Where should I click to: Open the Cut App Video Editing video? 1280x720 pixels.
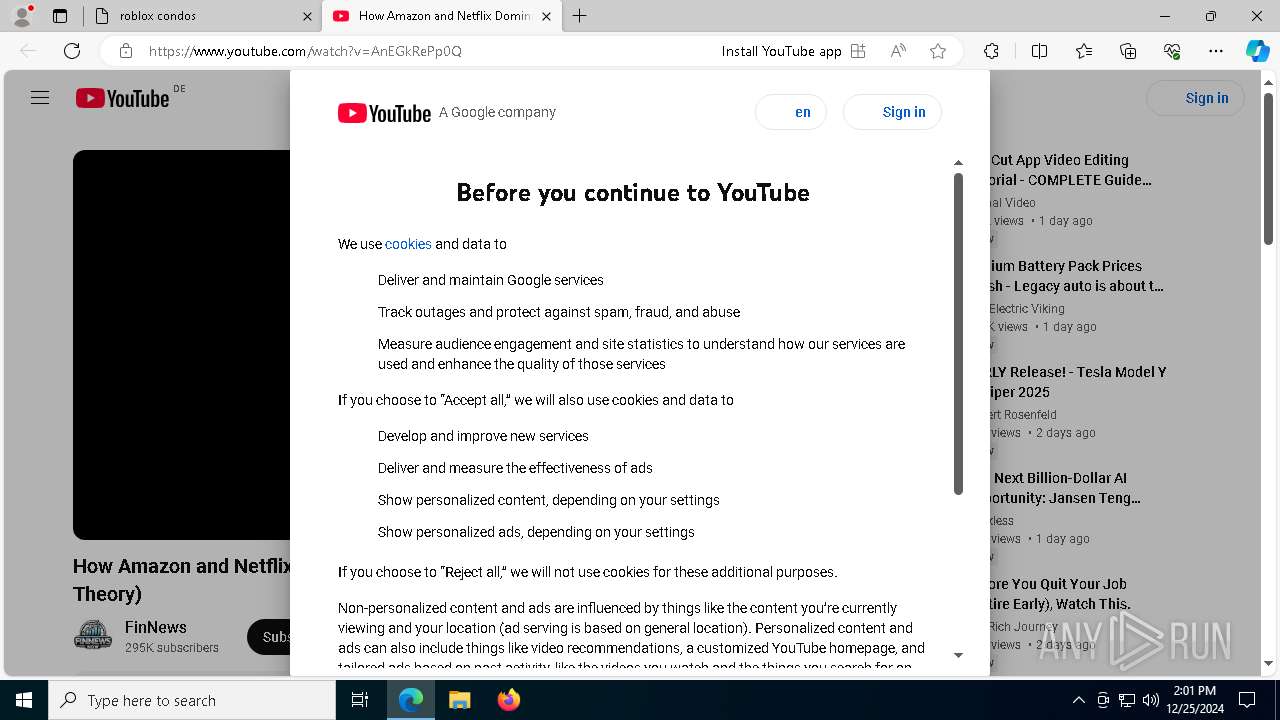click(x=1071, y=170)
